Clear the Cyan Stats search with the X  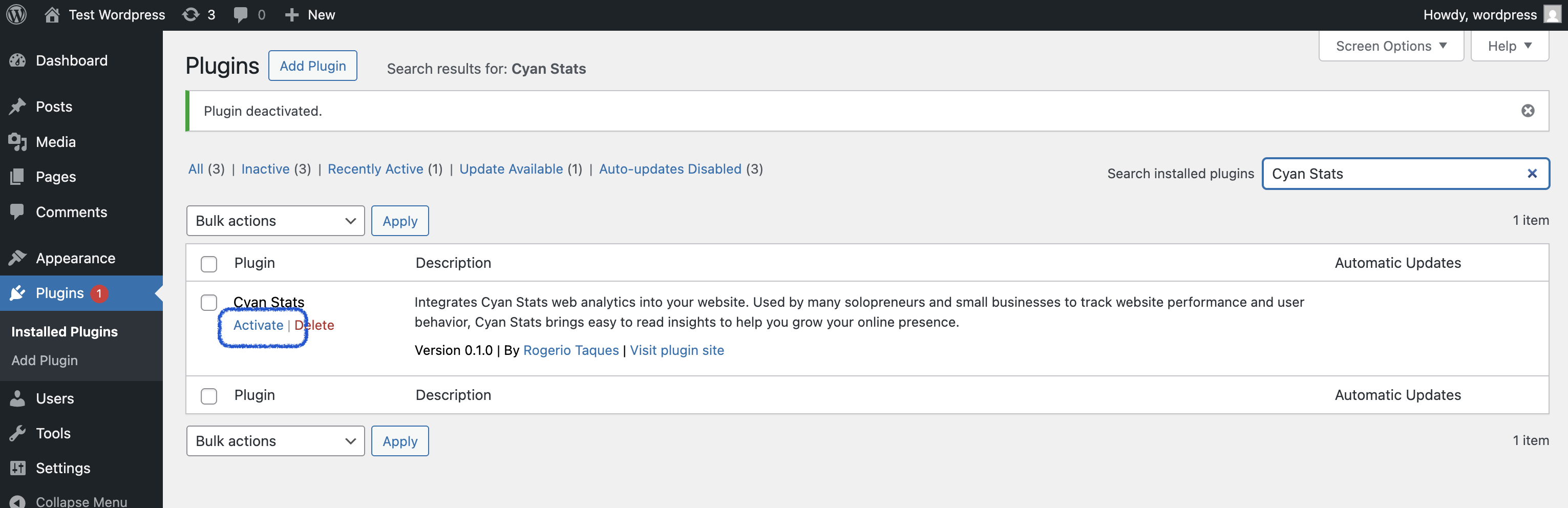[x=1532, y=174]
